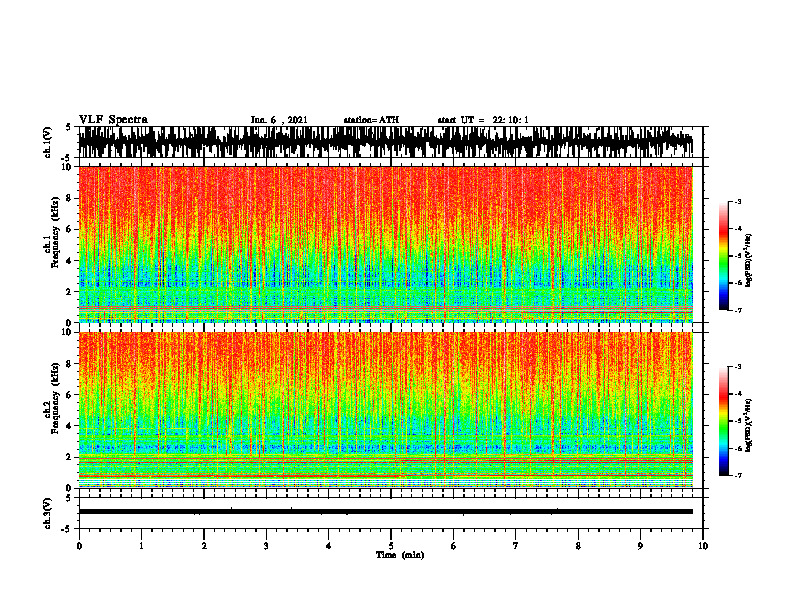Click the ch.1 frequency axis "2" tick label
The width and height of the screenshot is (792, 612).
click(x=69, y=292)
